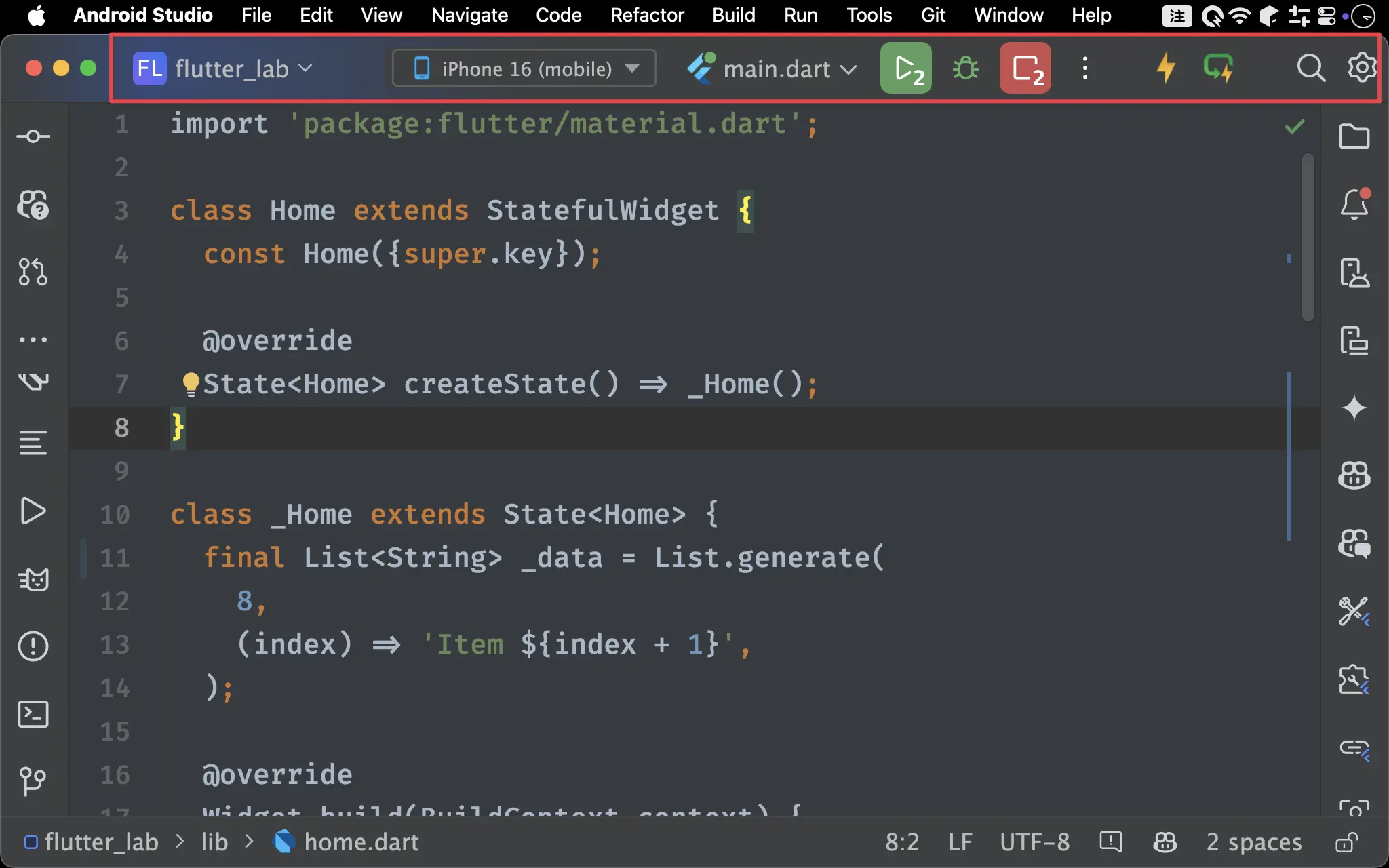
Task: Click home.dart breadcrumb
Action: point(346,842)
